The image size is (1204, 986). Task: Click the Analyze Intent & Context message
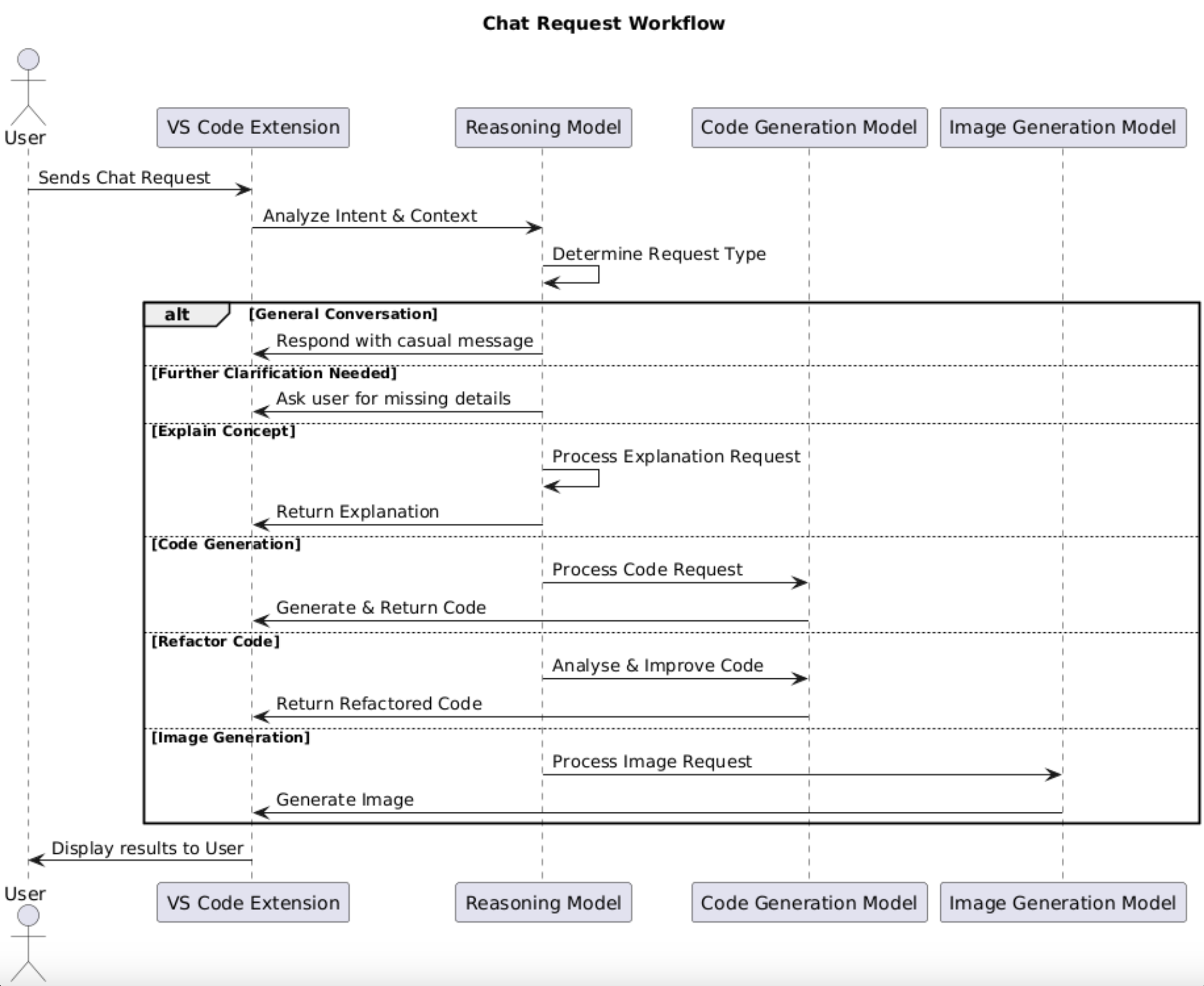(x=369, y=216)
